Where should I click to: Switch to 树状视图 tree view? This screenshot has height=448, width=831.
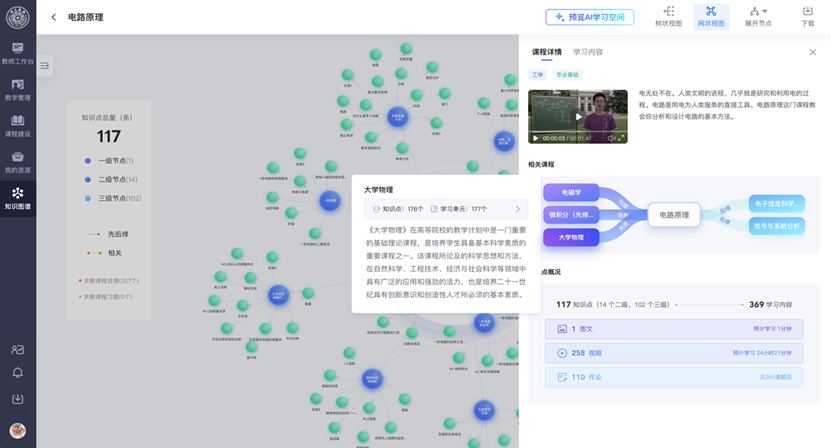(x=668, y=16)
